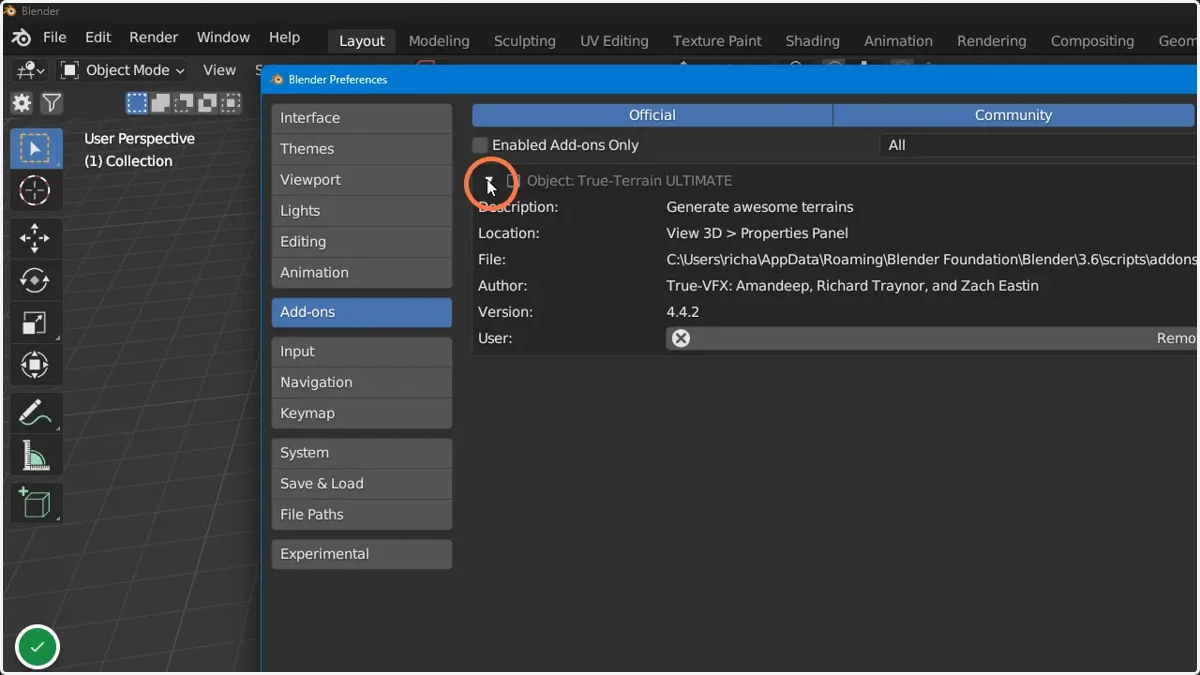This screenshot has width=1200, height=675.
Task: Activate the Select Box tool
Action: (x=36, y=149)
